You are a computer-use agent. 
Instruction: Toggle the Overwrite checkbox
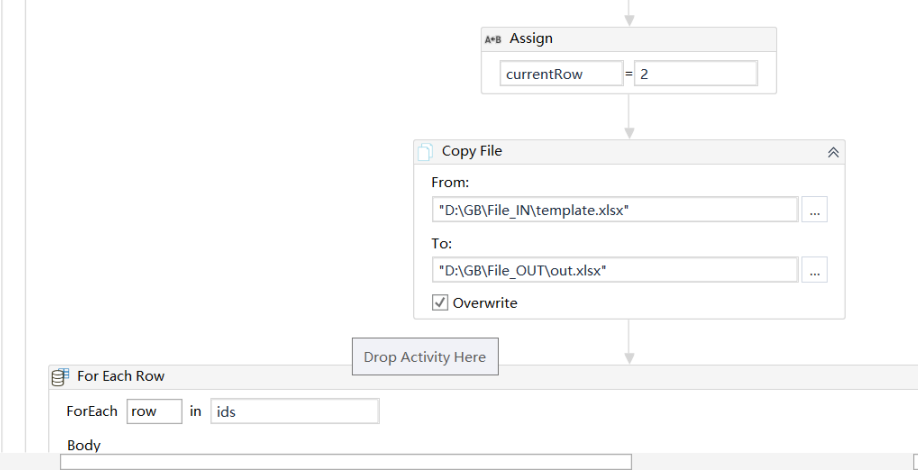coord(440,303)
